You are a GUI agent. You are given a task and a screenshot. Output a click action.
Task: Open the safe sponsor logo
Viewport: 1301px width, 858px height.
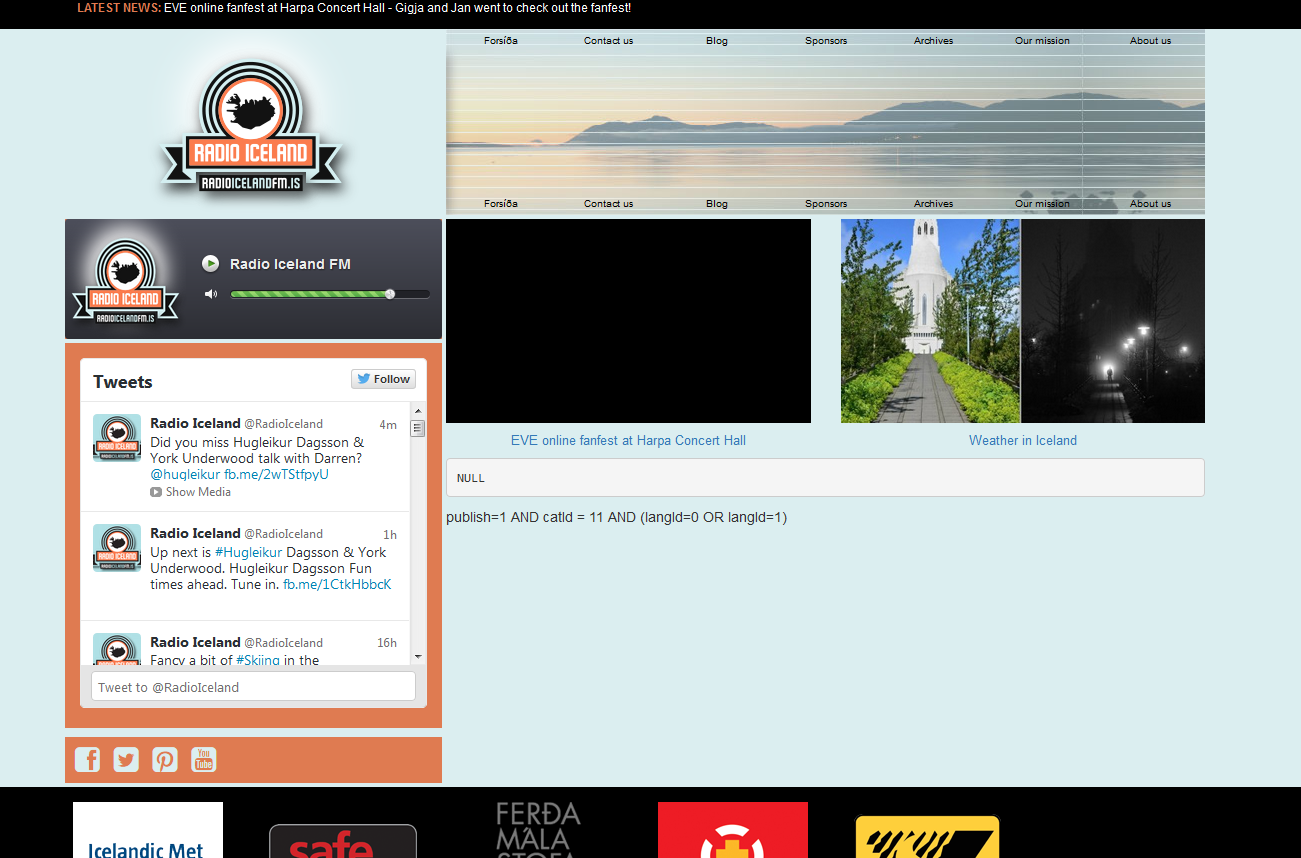343,841
